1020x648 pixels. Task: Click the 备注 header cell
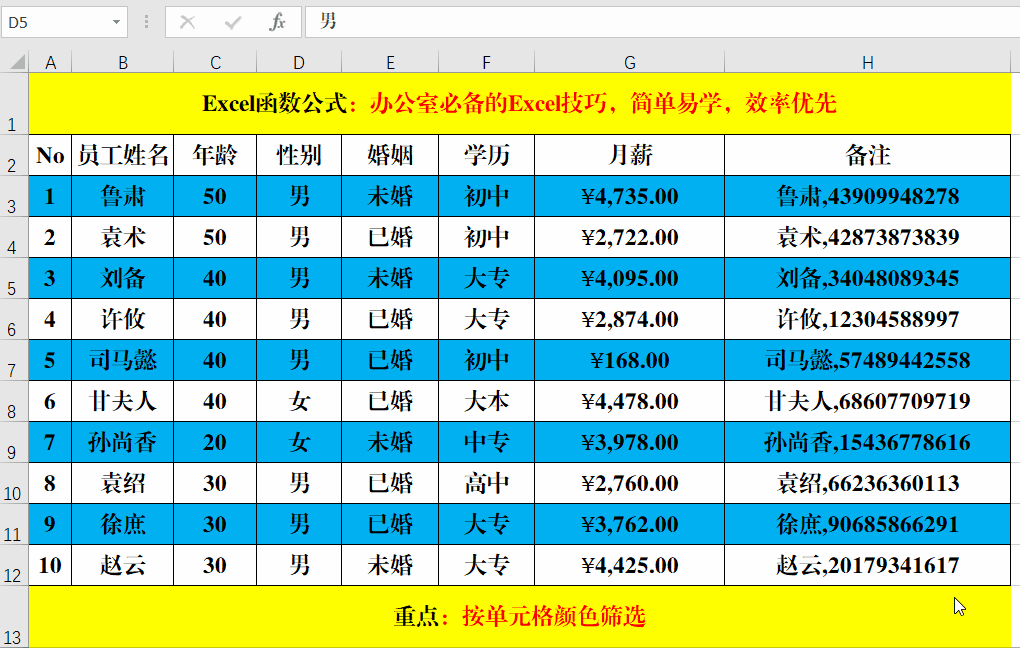(x=868, y=155)
